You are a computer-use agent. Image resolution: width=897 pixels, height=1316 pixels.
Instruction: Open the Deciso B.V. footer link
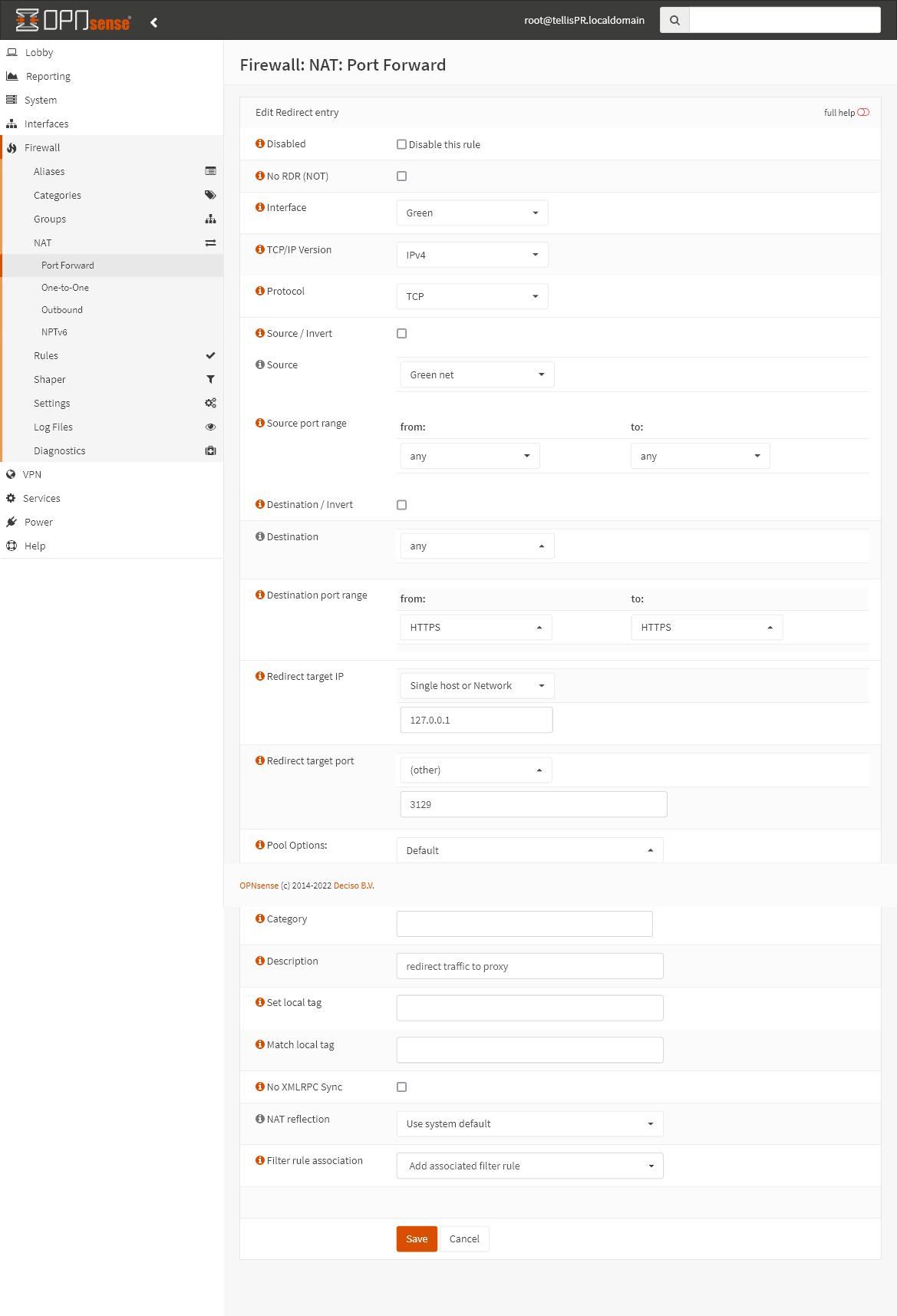click(354, 886)
